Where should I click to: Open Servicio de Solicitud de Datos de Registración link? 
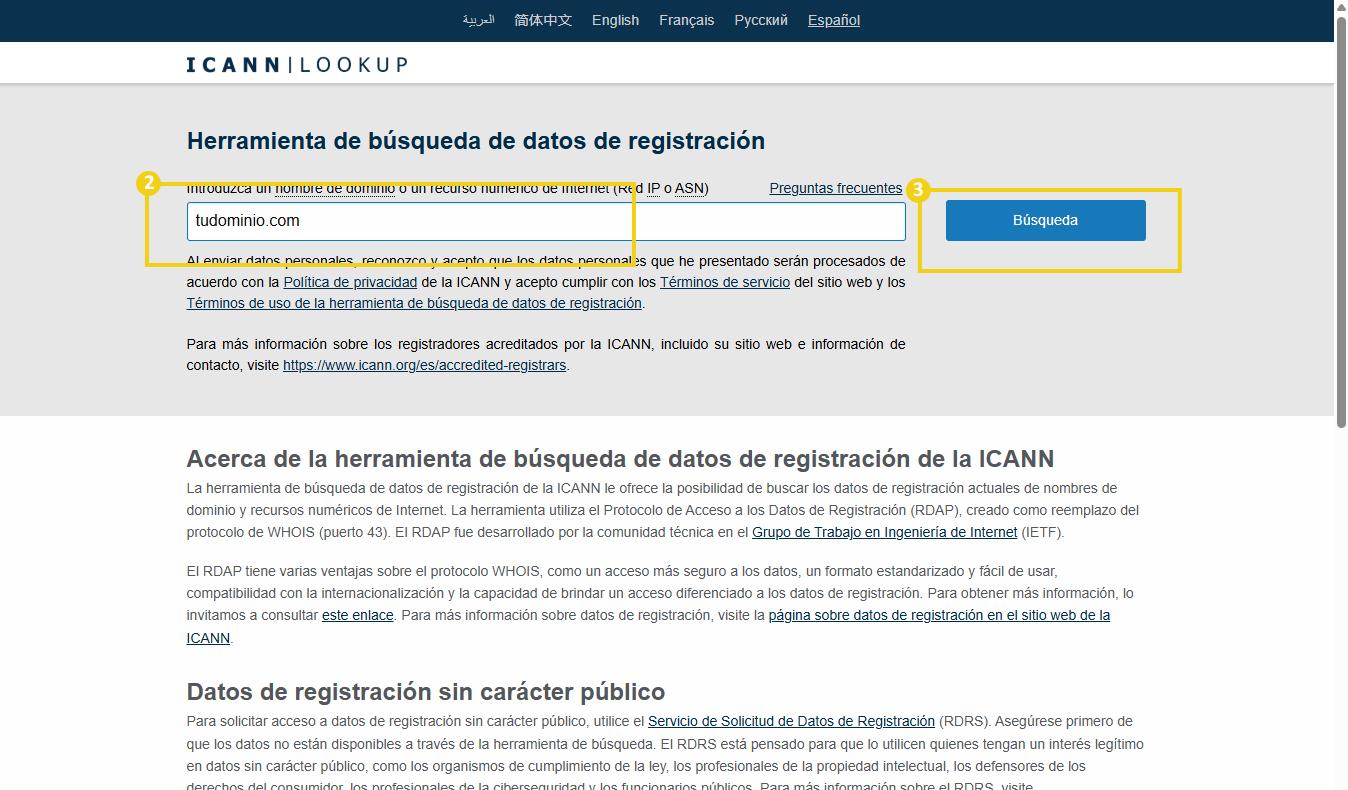click(791, 721)
